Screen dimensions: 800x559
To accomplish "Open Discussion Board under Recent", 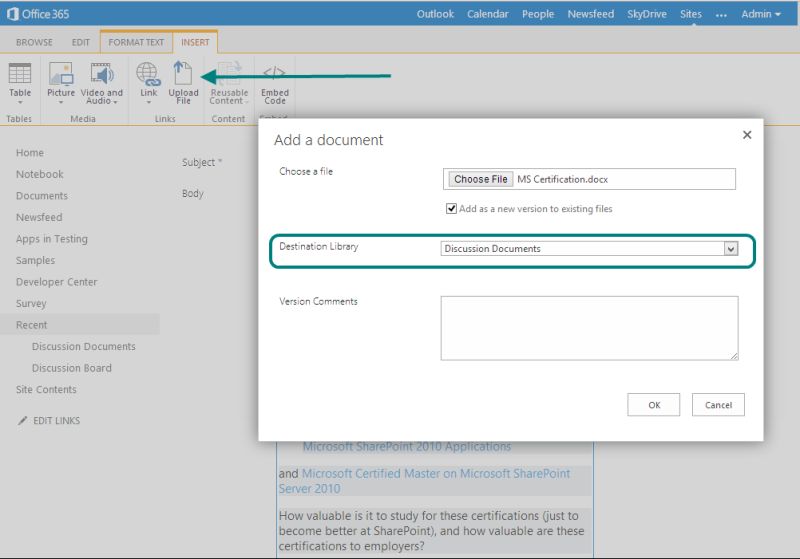I will click(x=71, y=368).
